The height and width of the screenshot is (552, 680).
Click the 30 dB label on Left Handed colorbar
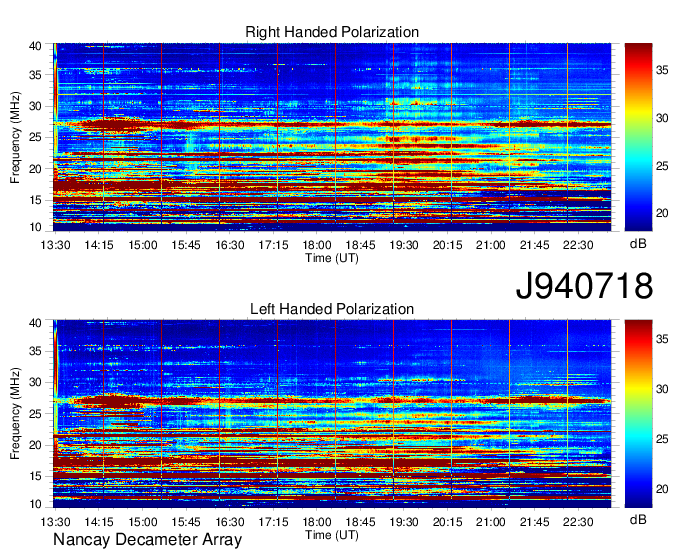click(662, 389)
